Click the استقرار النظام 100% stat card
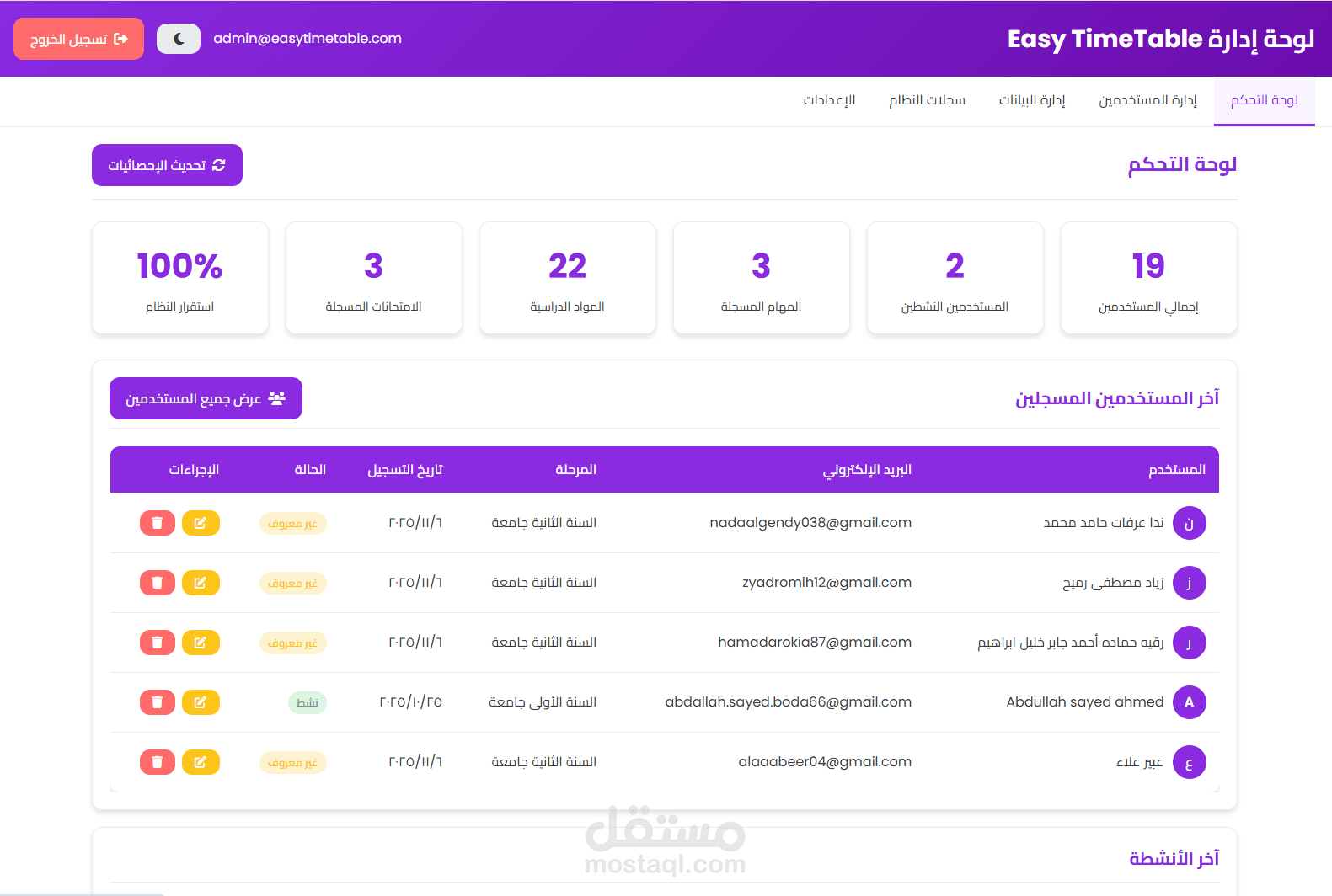This screenshot has height=896, width=1332. [x=179, y=278]
